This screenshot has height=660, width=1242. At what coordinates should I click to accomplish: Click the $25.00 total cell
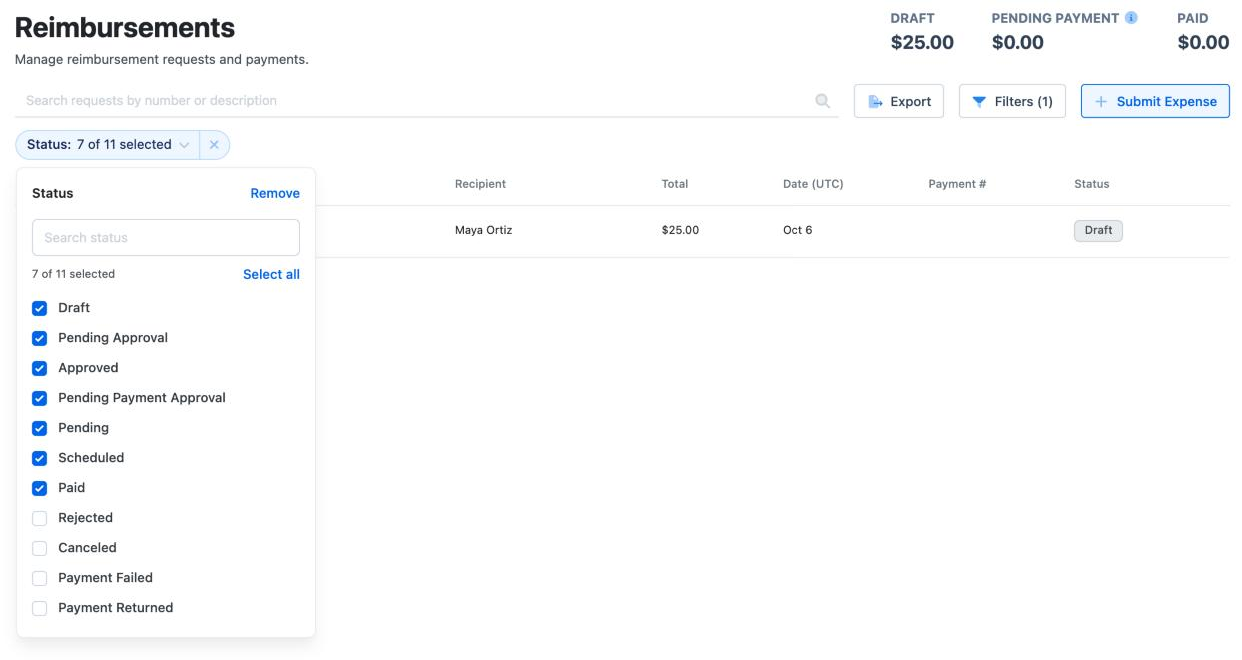click(x=680, y=230)
